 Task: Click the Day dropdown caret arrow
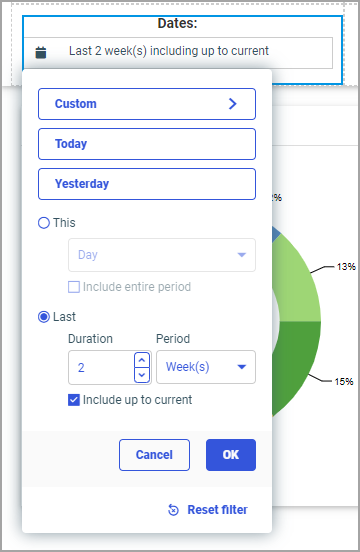[242, 255]
